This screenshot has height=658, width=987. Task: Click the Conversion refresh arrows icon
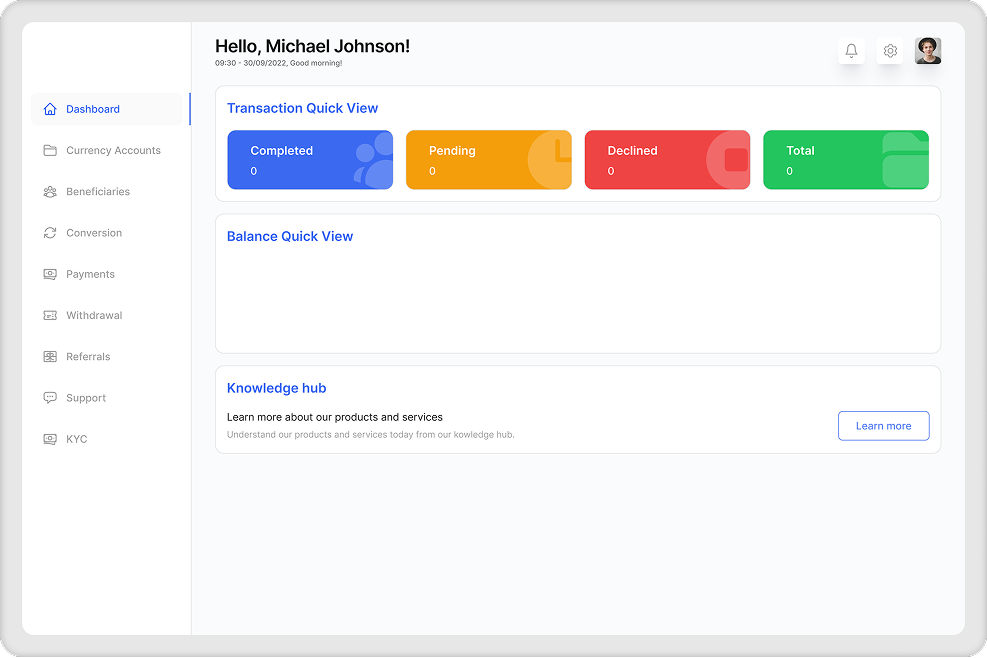click(x=50, y=233)
